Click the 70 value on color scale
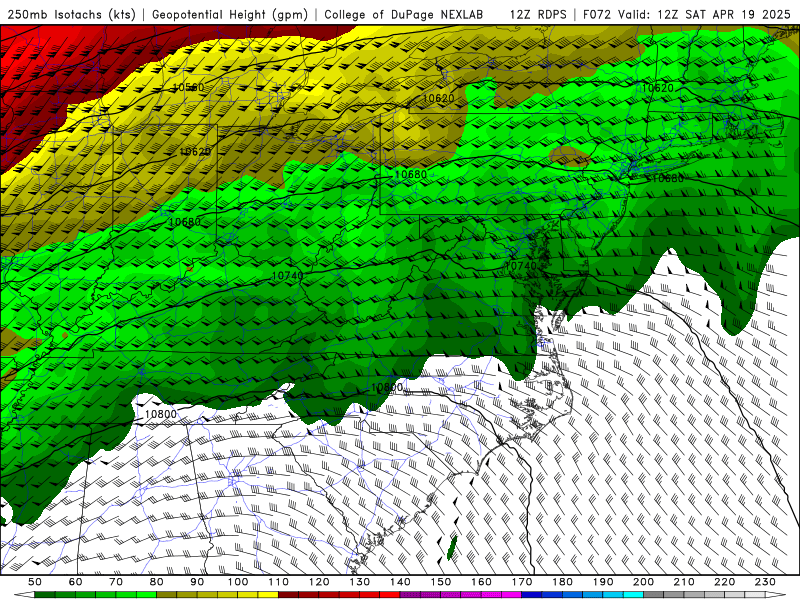The image size is (800, 600). coord(116,582)
